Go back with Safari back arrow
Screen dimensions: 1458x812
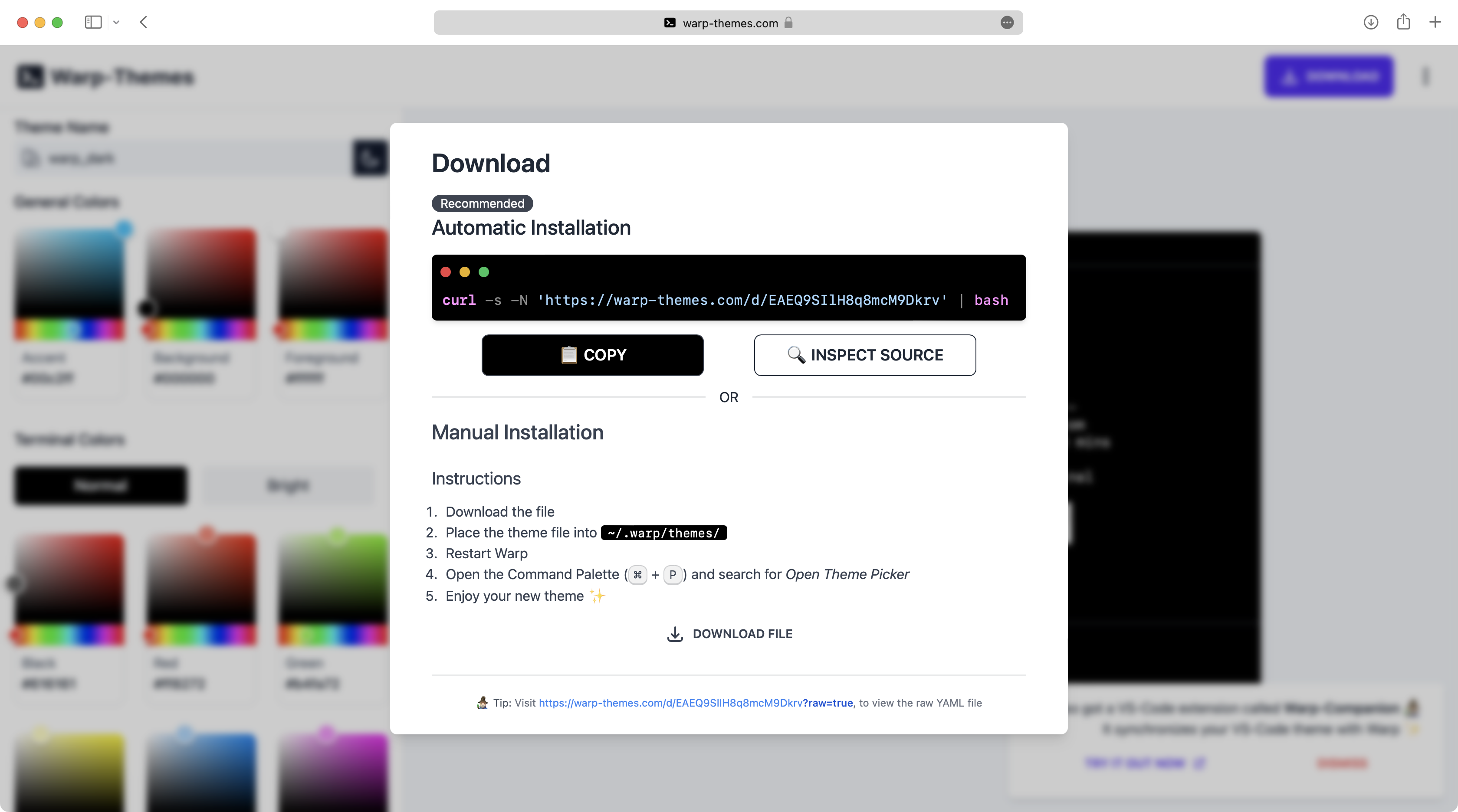coord(143,22)
